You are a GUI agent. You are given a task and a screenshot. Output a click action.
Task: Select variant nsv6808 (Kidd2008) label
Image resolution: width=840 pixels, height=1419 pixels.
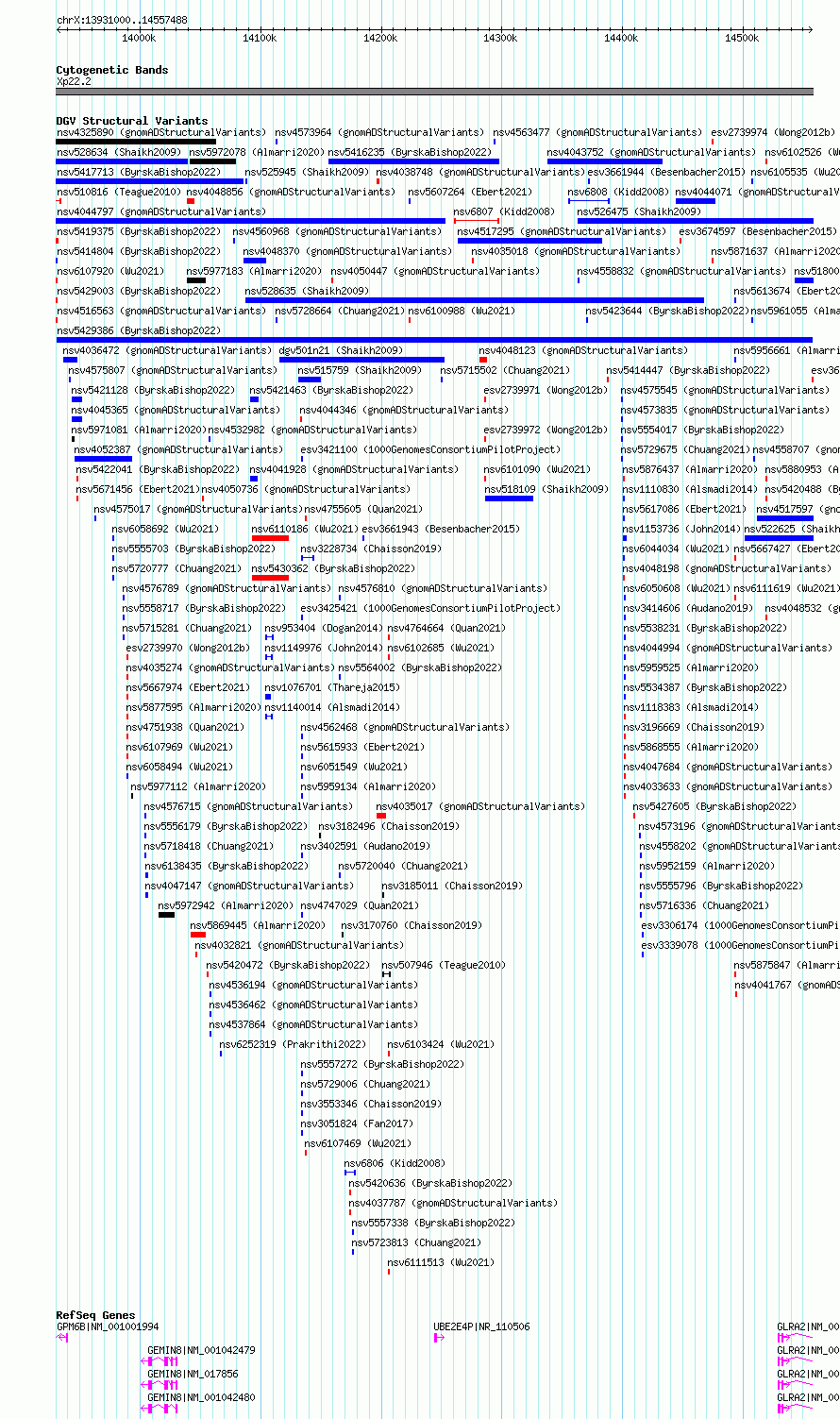pos(618,192)
